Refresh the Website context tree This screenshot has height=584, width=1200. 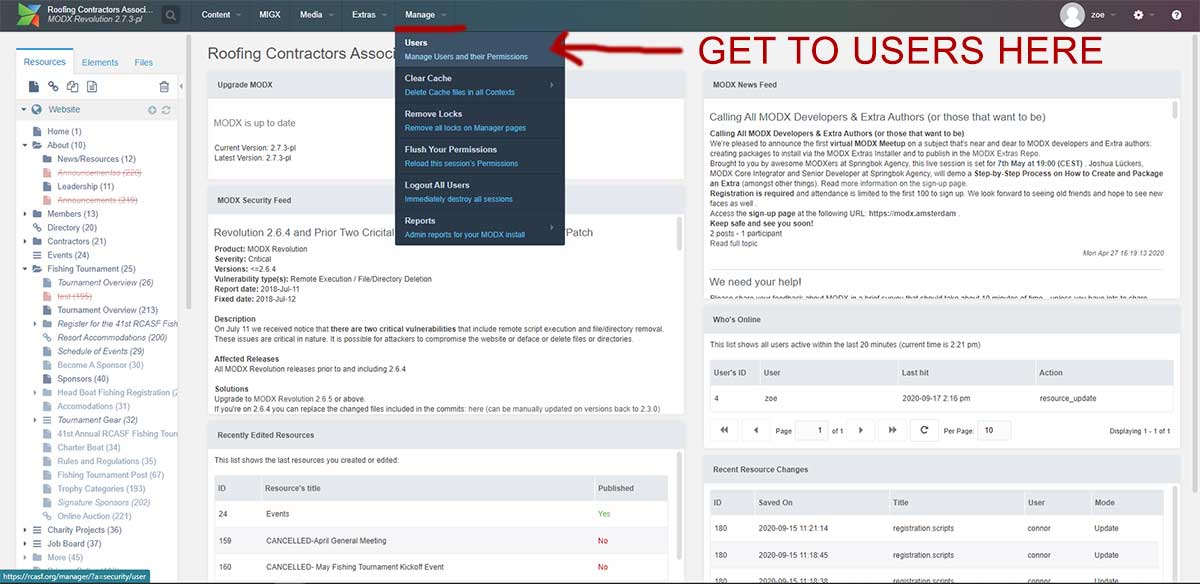click(166, 110)
